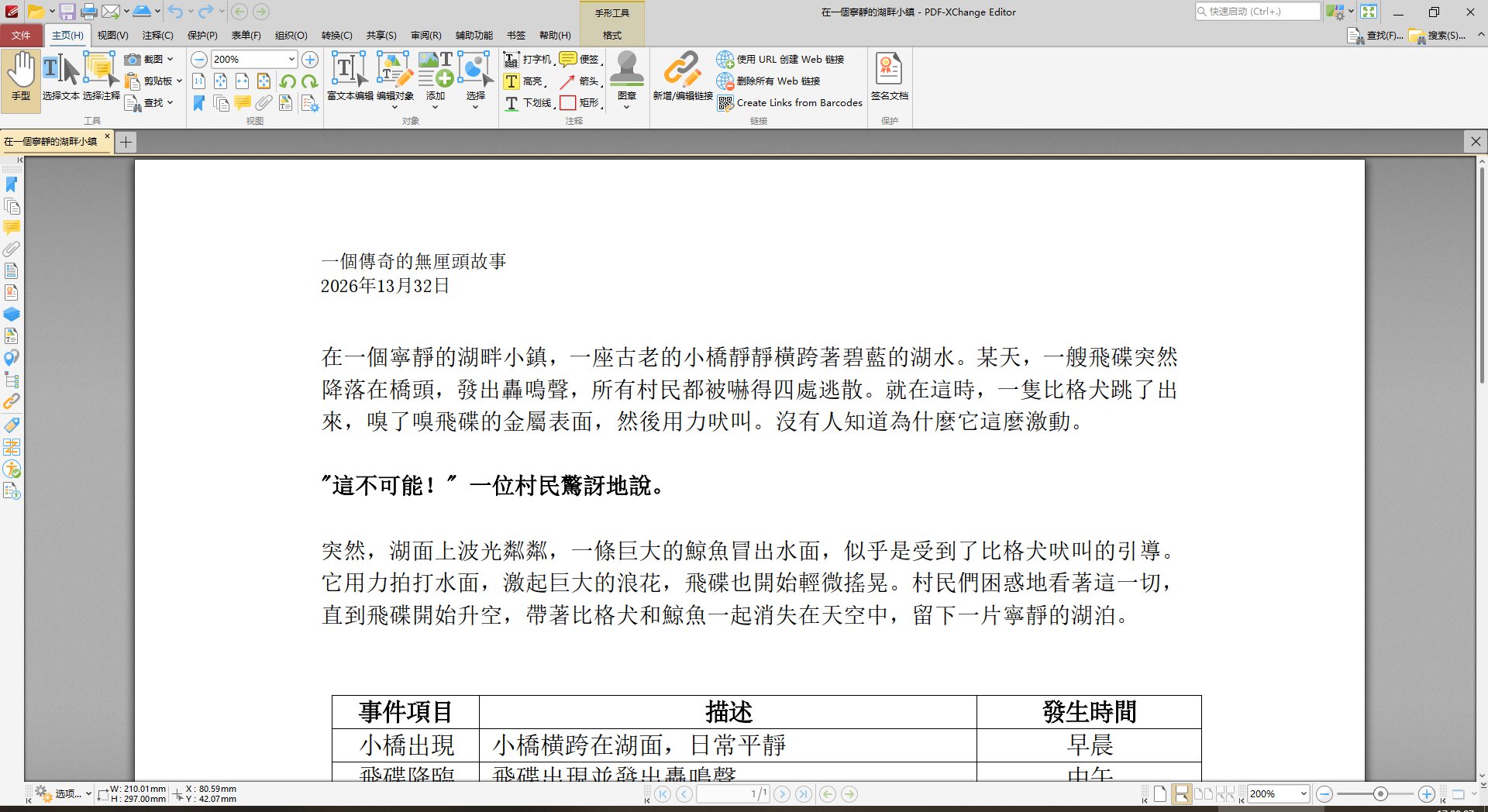Toggle two-page view in the status bar

click(x=1205, y=793)
